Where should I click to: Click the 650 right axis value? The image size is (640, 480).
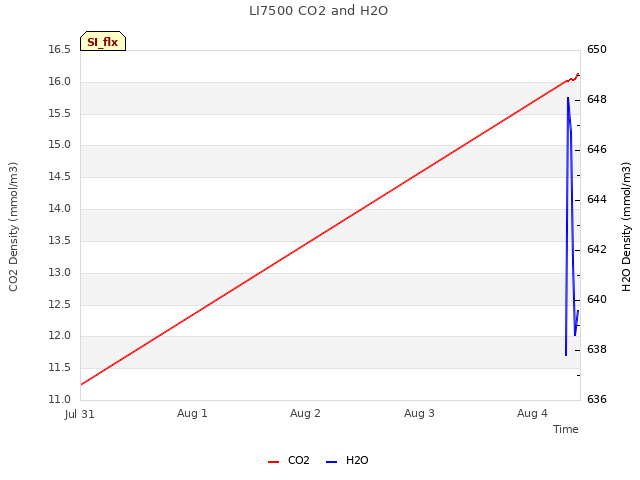point(597,49)
